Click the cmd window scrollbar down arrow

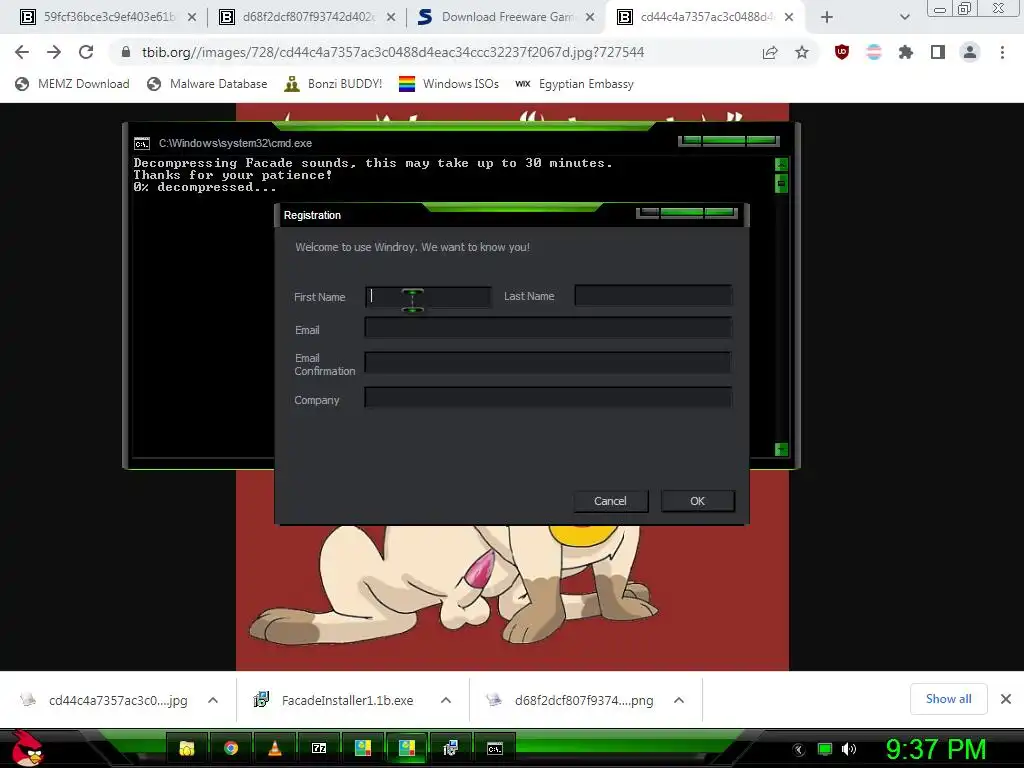781,449
